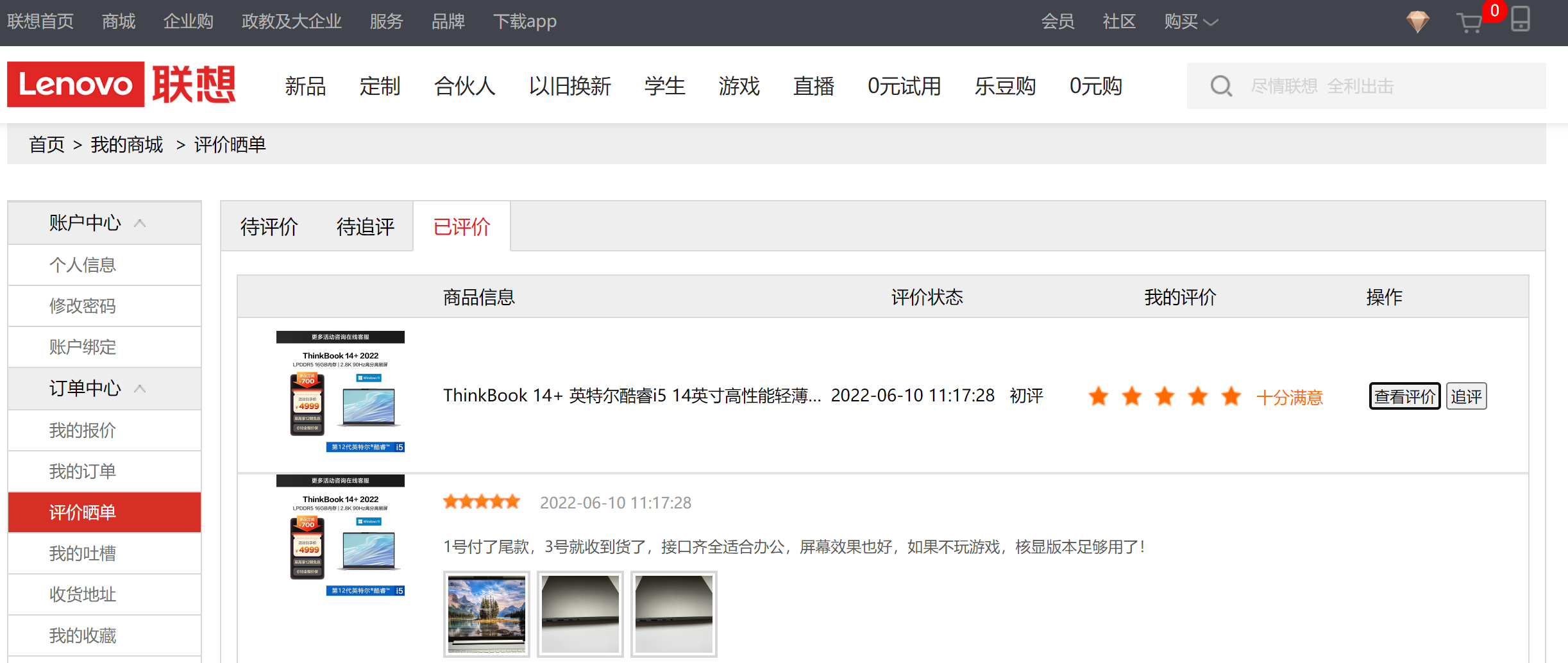Open 服务 in the top bar
Screen dimensions: 1568x663
click(x=386, y=22)
